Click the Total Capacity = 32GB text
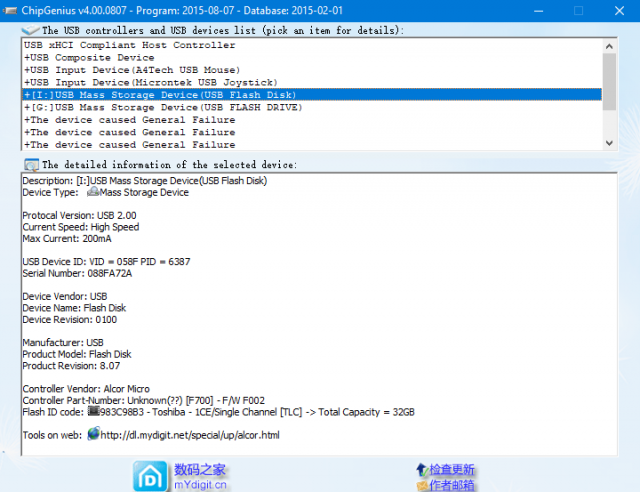640x492 pixels. [367, 412]
